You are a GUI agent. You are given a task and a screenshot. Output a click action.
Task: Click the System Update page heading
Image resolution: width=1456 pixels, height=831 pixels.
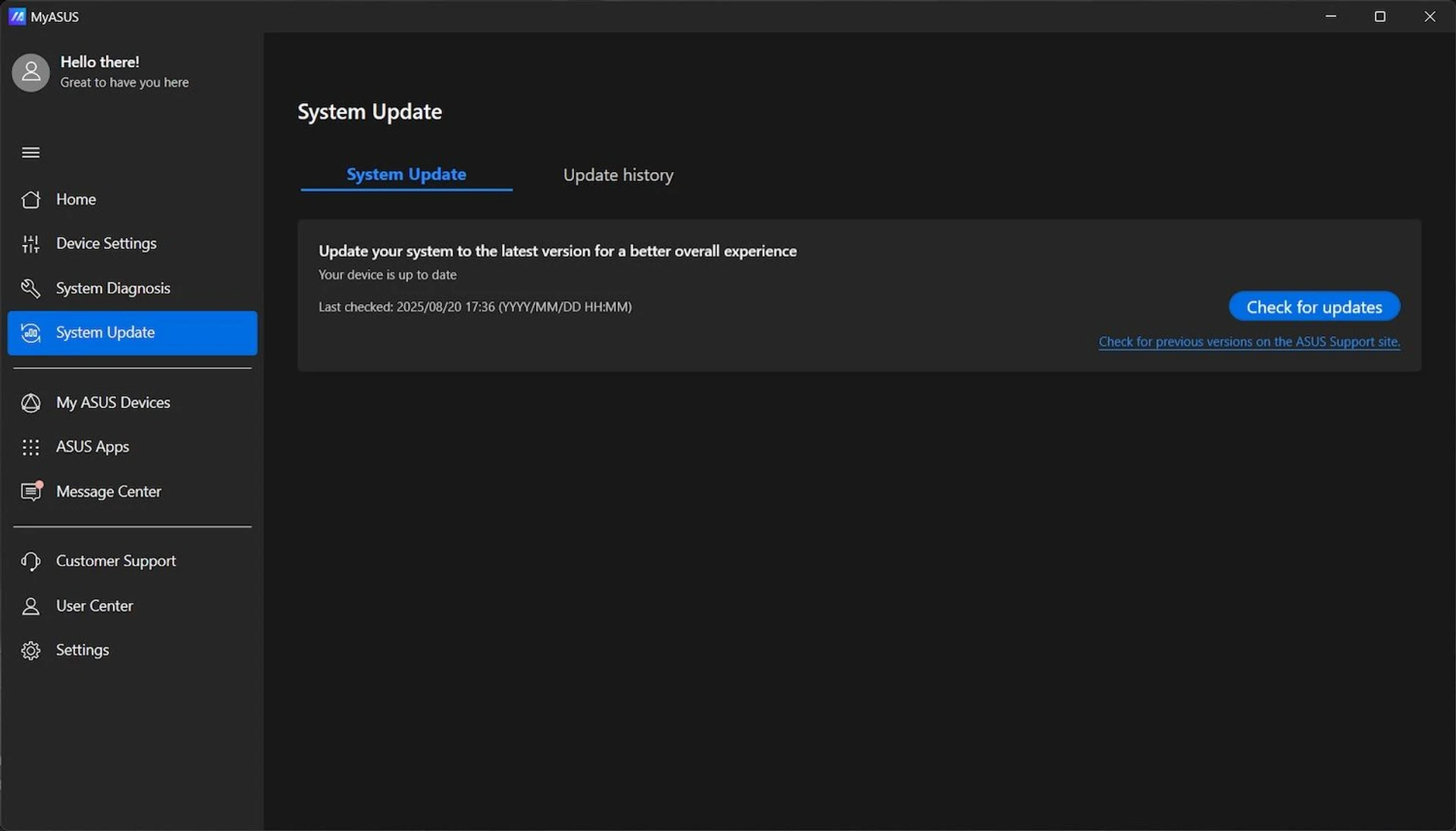369,111
